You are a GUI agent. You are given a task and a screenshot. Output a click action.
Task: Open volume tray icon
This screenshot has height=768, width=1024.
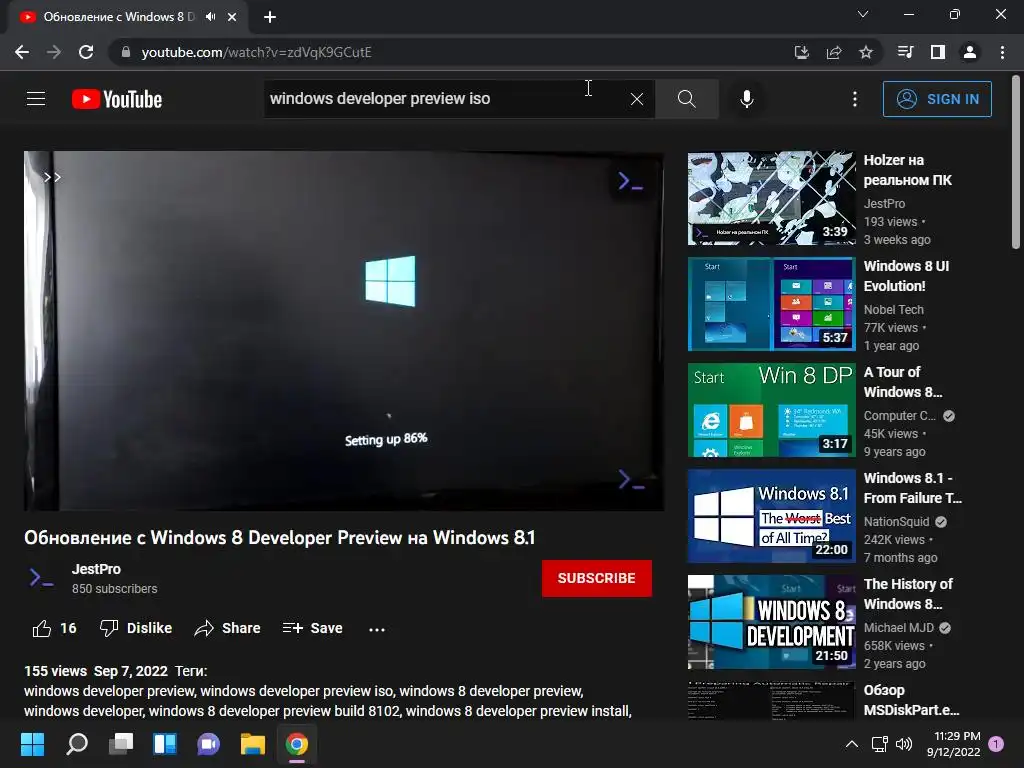click(904, 744)
